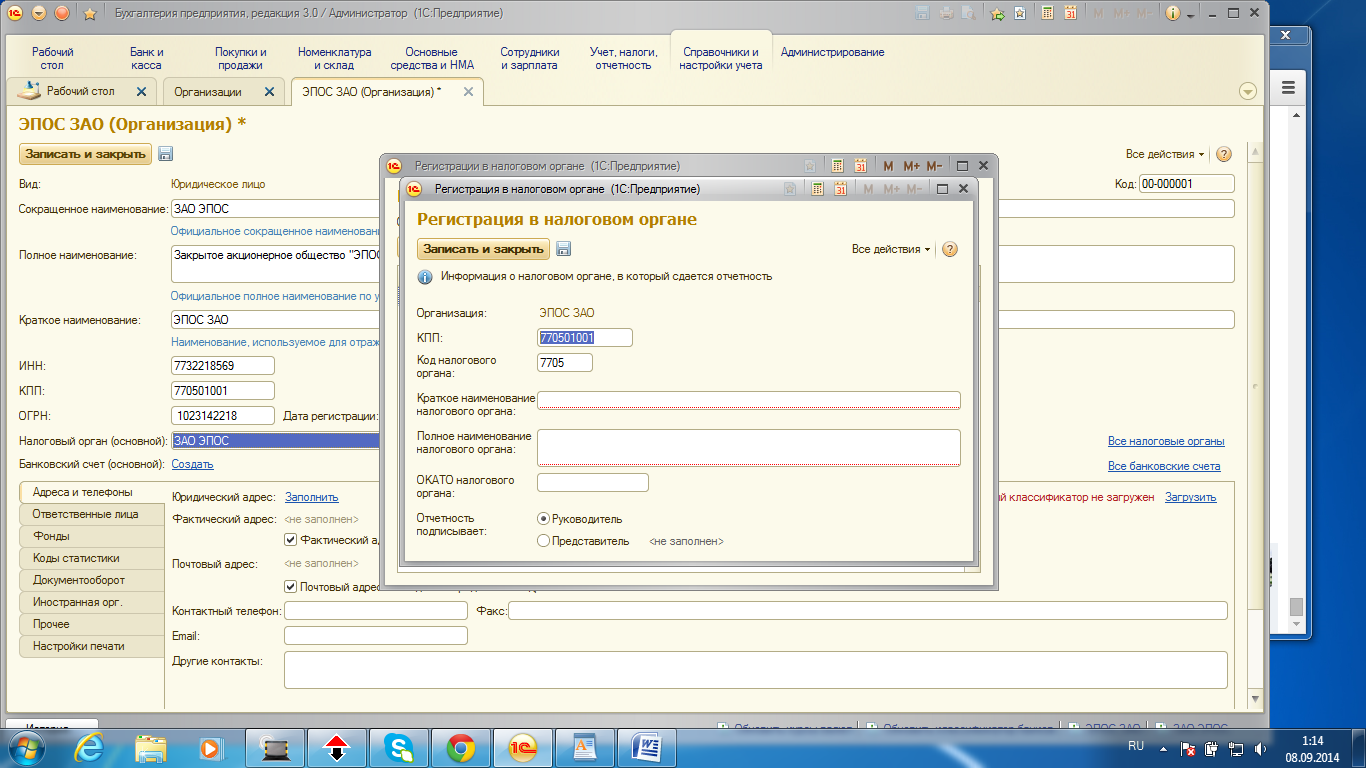Click Записать и закрыть in organization form

coord(86,154)
